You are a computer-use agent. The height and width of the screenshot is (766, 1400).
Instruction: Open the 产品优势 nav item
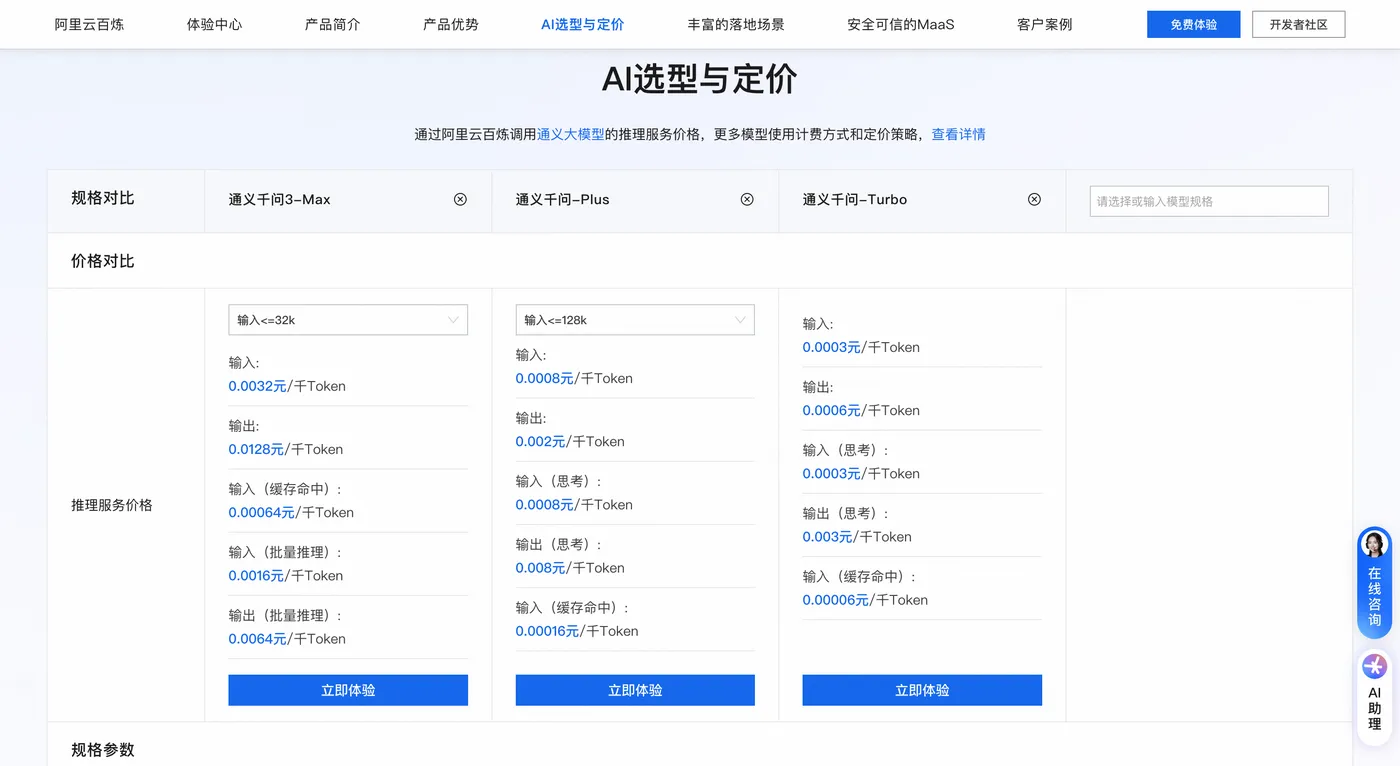tap(450, 24)
